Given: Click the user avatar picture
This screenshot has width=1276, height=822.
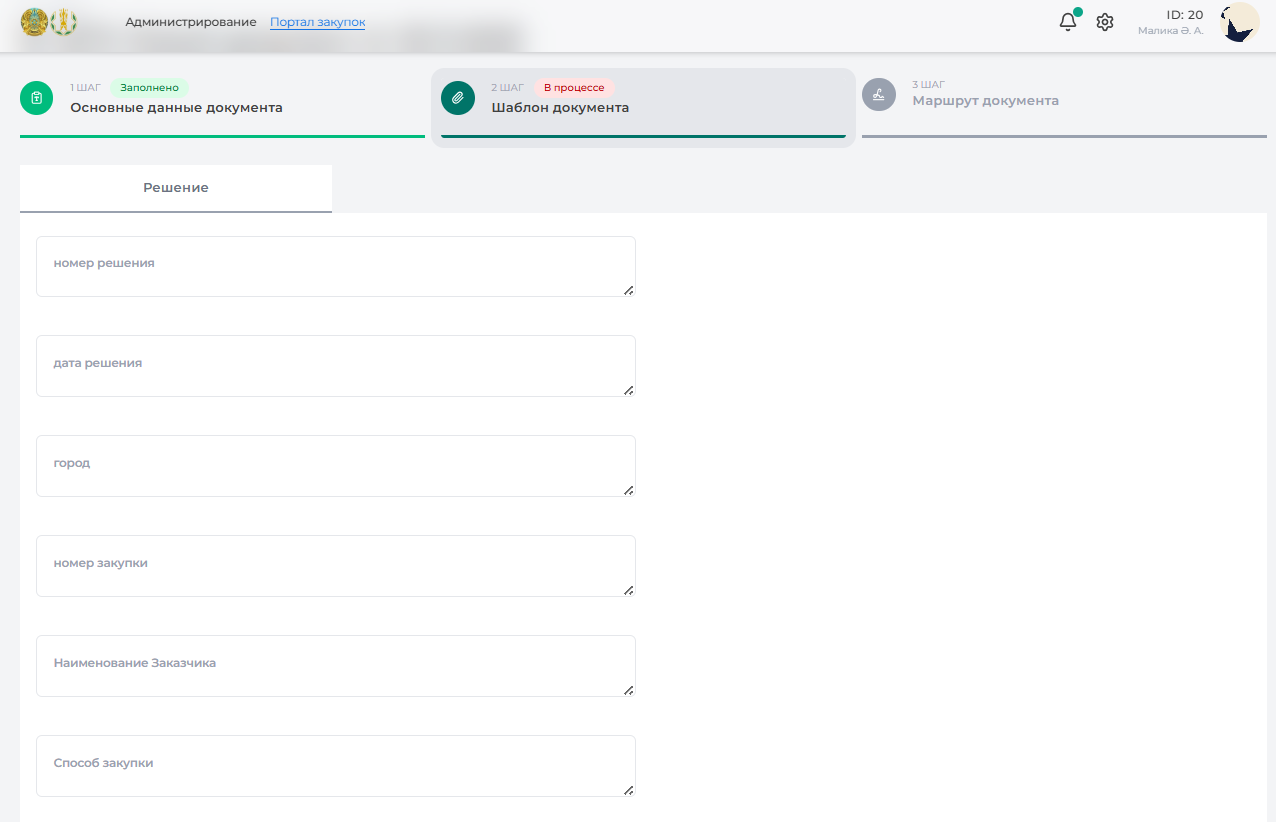Looking at the screenshot, I should click(1240, 22).
